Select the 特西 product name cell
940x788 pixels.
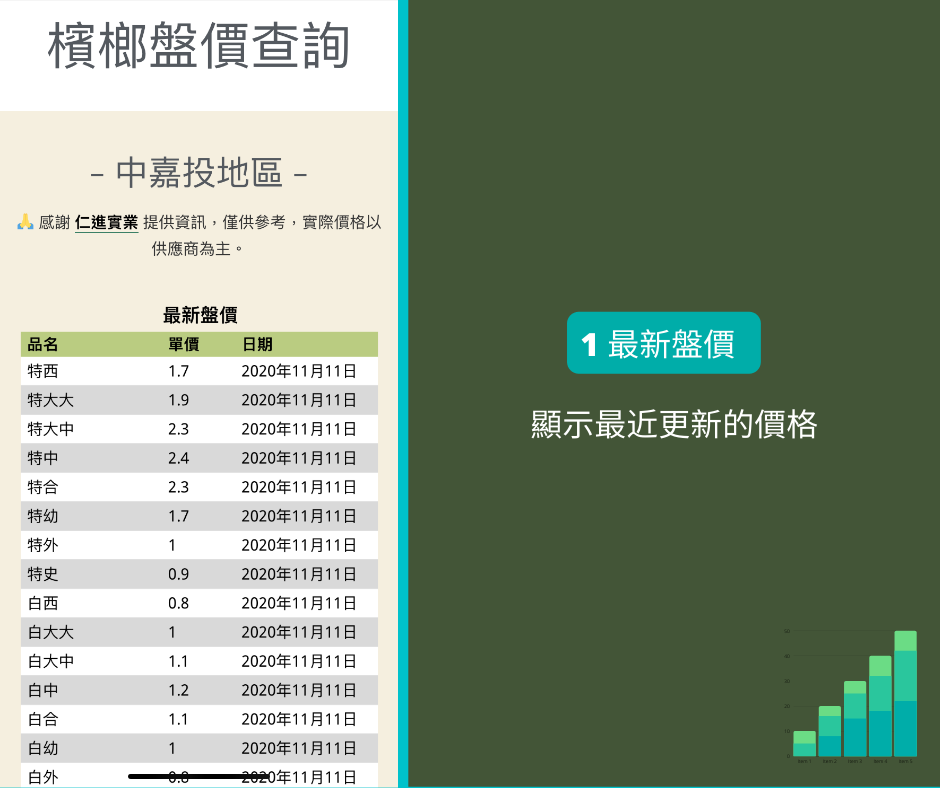click(x=43, y=371)
